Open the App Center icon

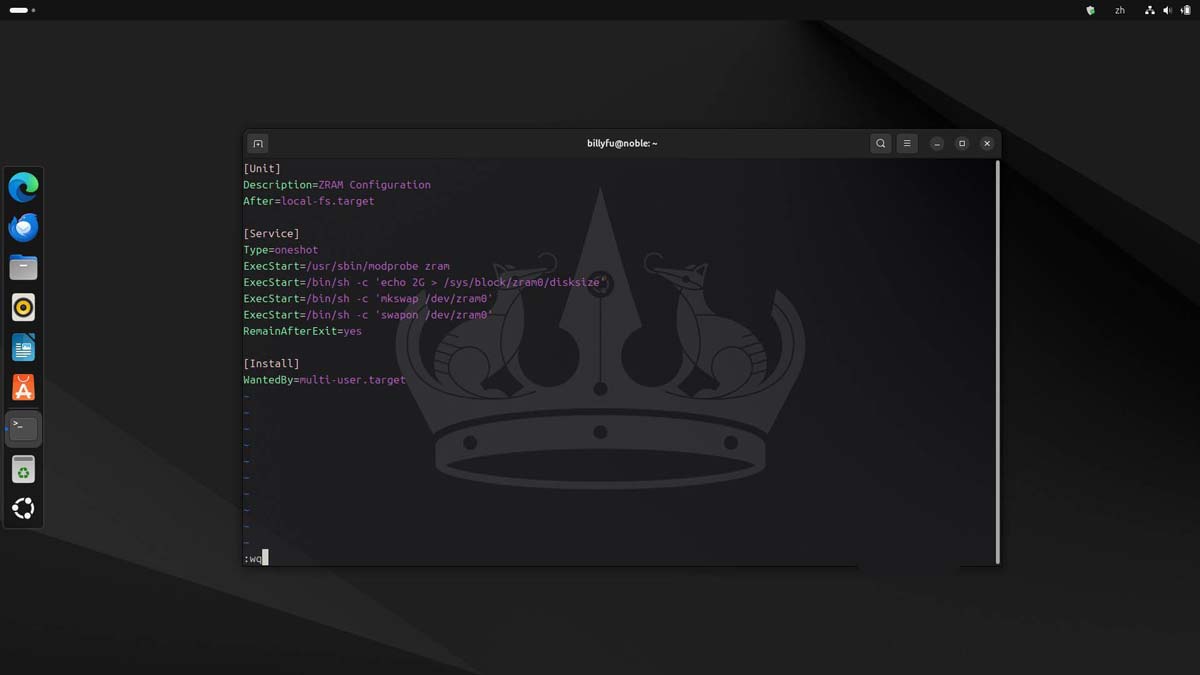(x=23, y=388)
